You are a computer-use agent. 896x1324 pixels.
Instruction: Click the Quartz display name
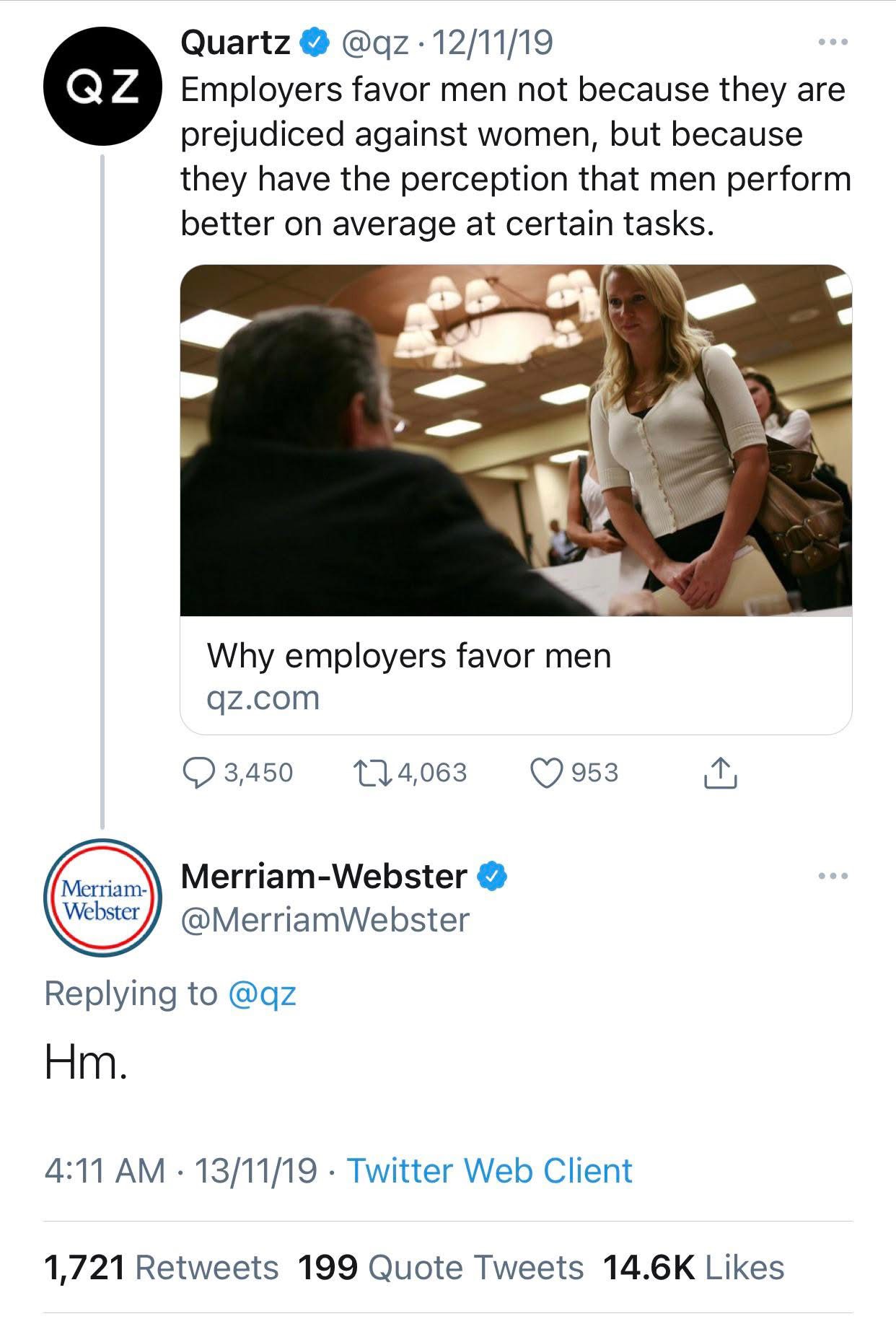[x=235, y=43]
